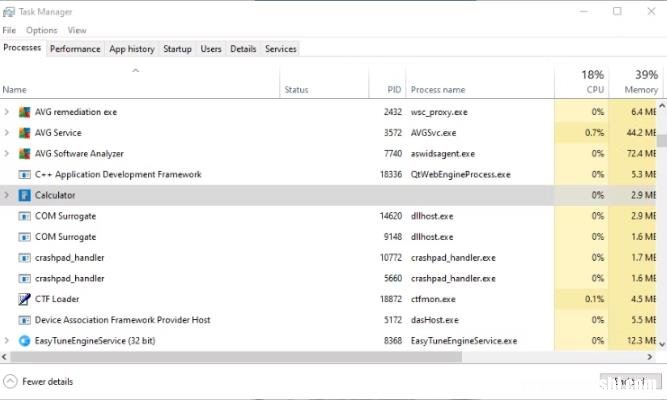Select the wsc_proxy.exe process name cell

pyautogui.click(x=439, y=112)
